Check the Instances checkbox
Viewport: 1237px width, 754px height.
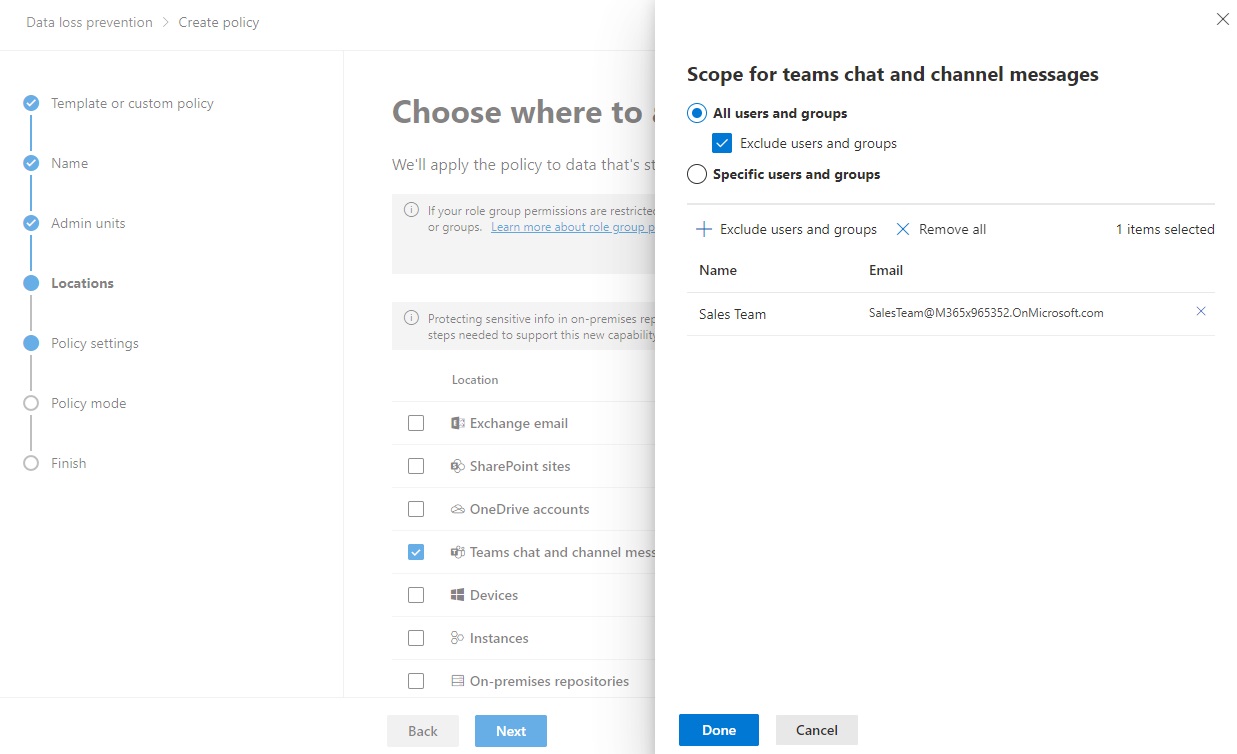[x=416, y=638]
